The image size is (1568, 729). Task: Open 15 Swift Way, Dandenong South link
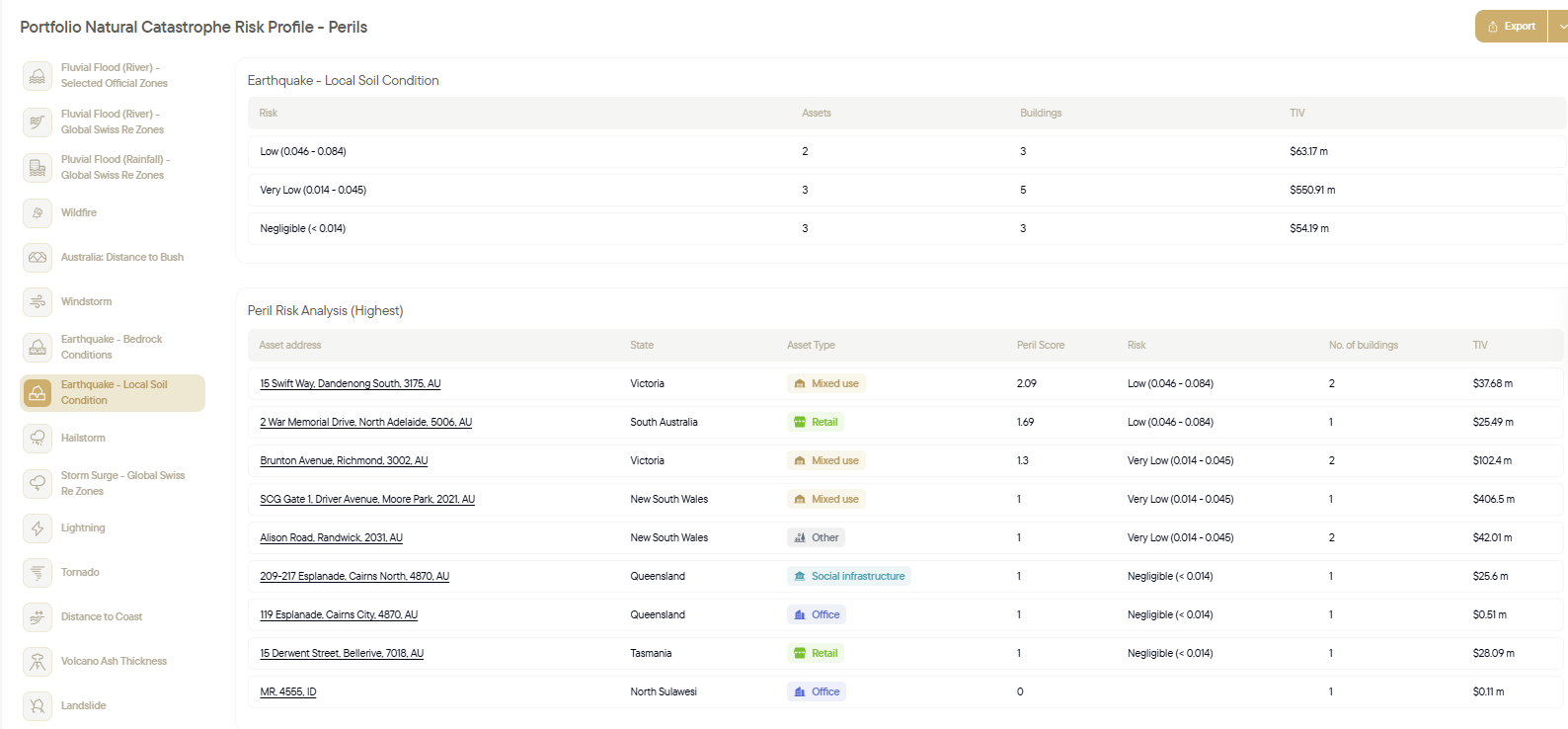pyautogui.click(x=351, y=383)
